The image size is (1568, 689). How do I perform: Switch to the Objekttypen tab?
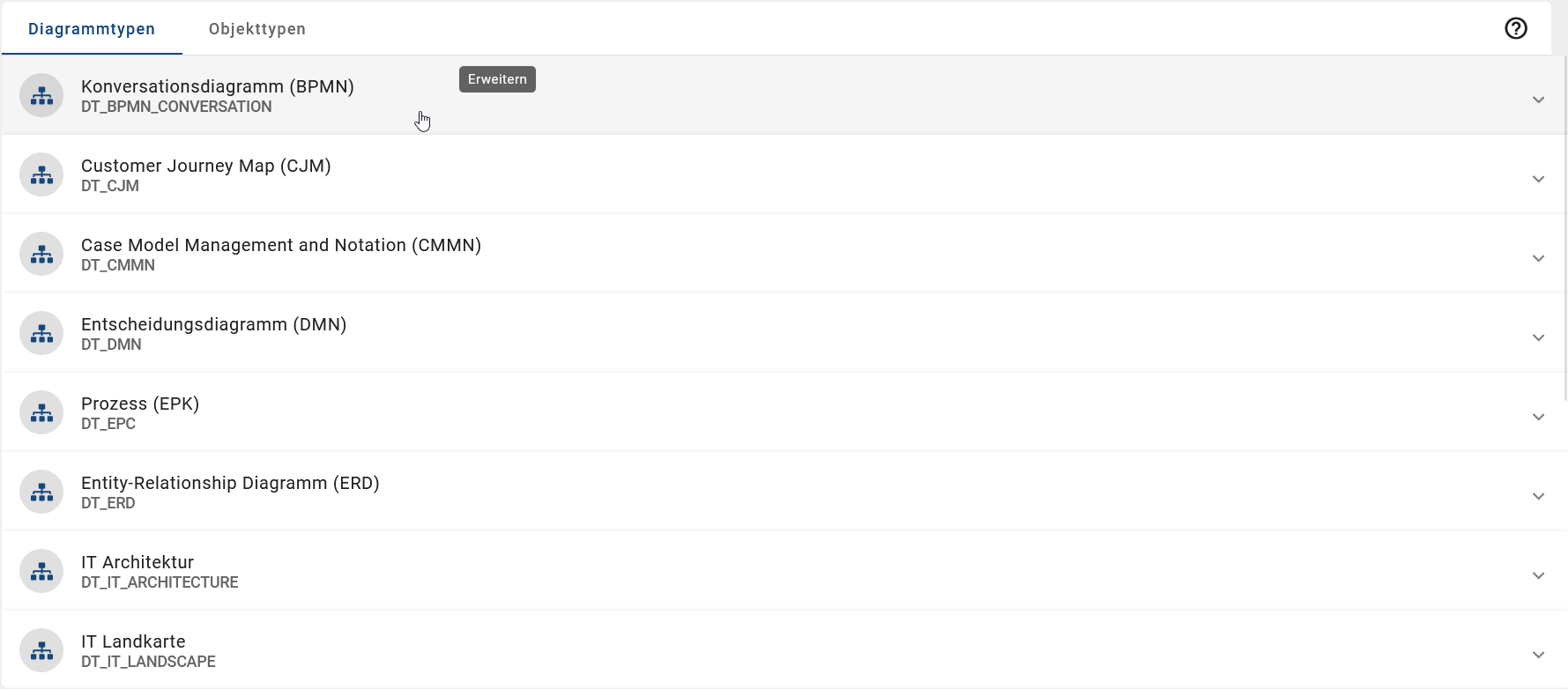click(x=257, y=29)
